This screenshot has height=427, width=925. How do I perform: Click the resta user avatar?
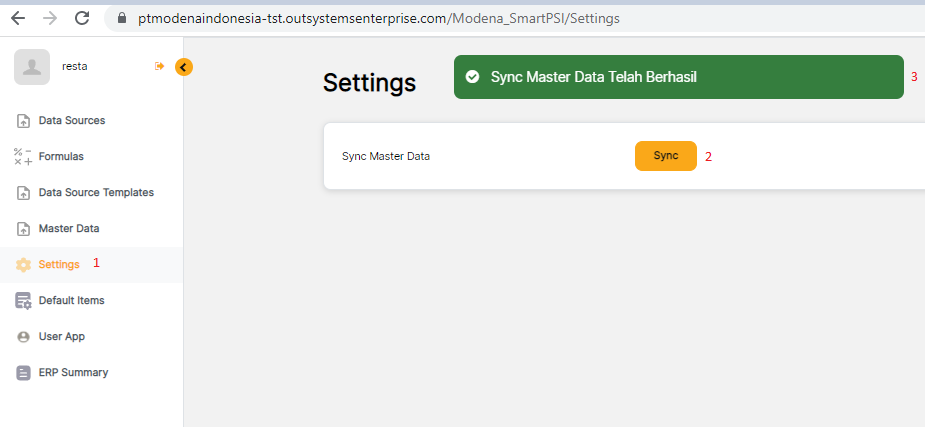click(32, 67)
